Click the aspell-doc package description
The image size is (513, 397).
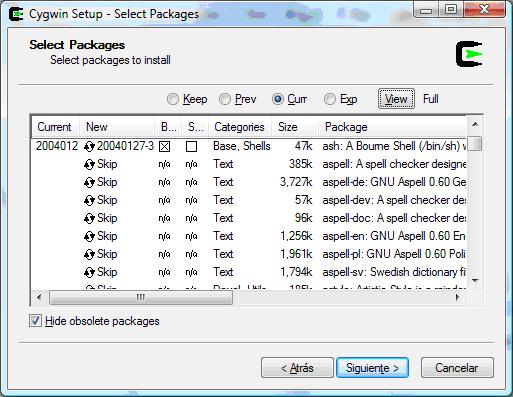click(x=394, y=218)
